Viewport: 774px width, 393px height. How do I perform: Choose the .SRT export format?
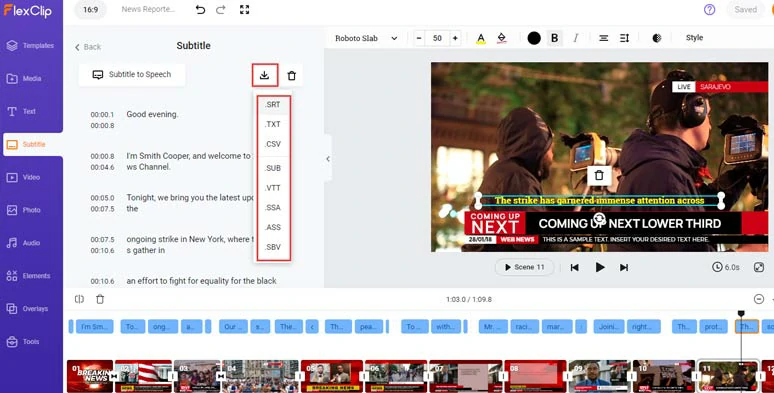[273, 105]
